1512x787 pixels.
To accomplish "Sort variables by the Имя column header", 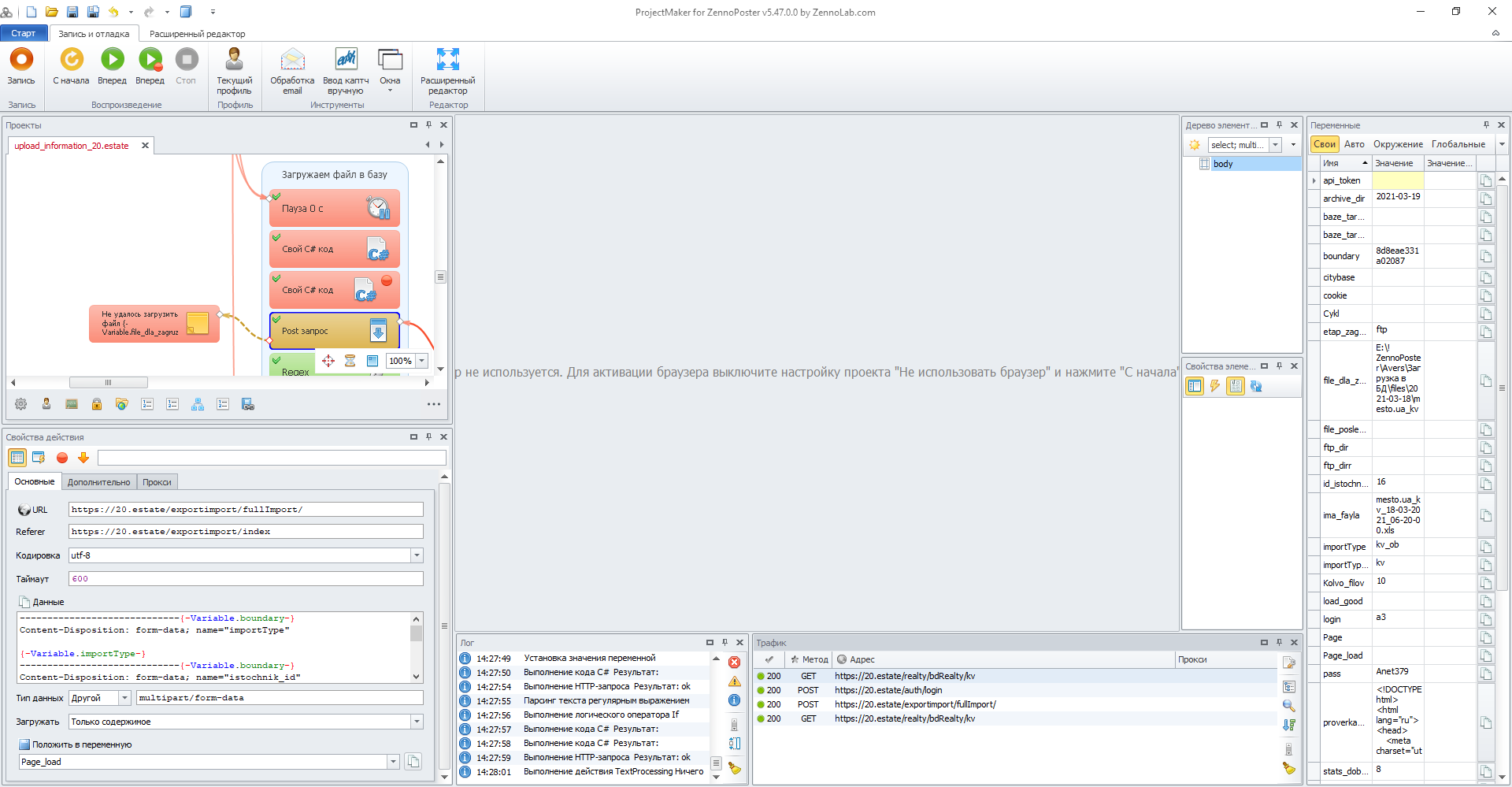I will tap(1345, 163).
